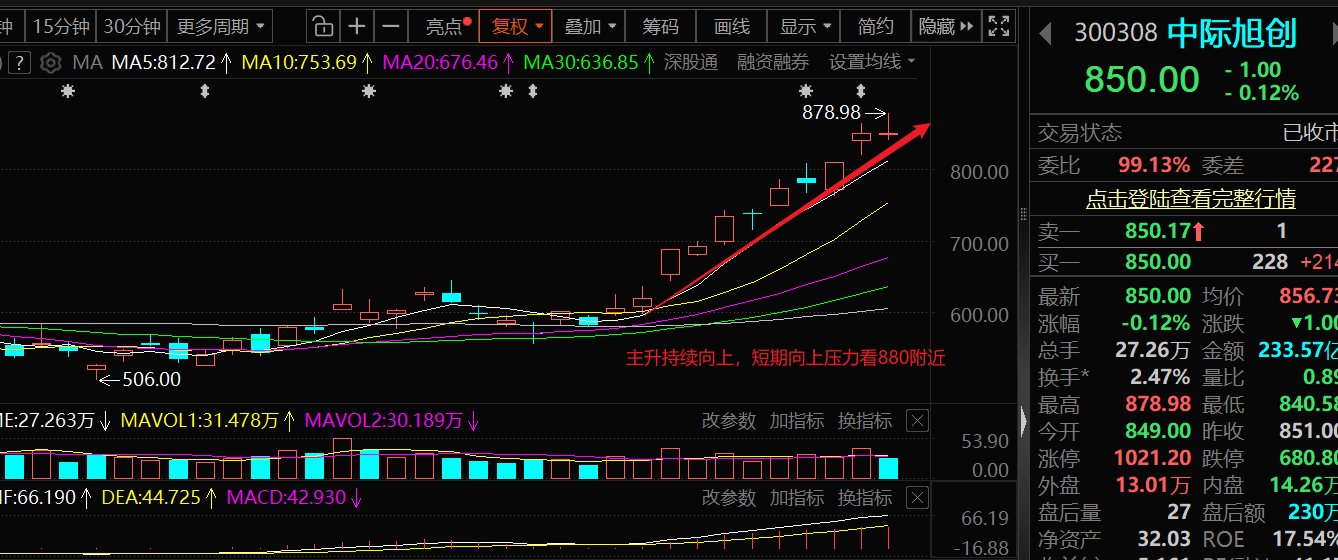Click the stock name 中际旭创
Screen dimensions: 1338x560
[1231, 33]
